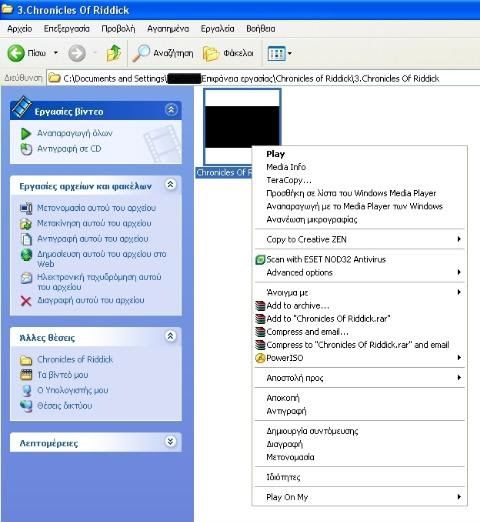Select the Chronicles Of Riddick video thumbnail
The height and width of the screenshot is (522, 480).
[x=242, y=127]
